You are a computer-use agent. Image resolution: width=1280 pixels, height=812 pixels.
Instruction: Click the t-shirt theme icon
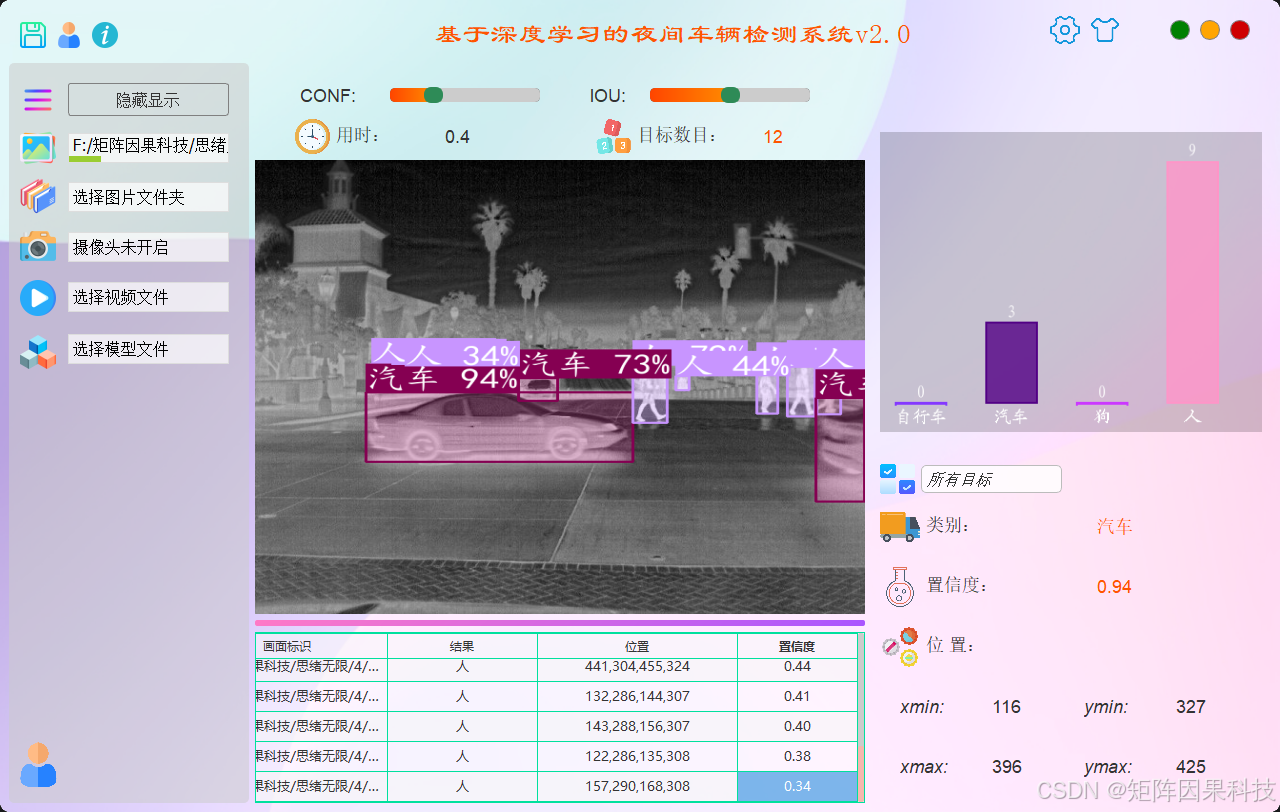pos(1104,30)
